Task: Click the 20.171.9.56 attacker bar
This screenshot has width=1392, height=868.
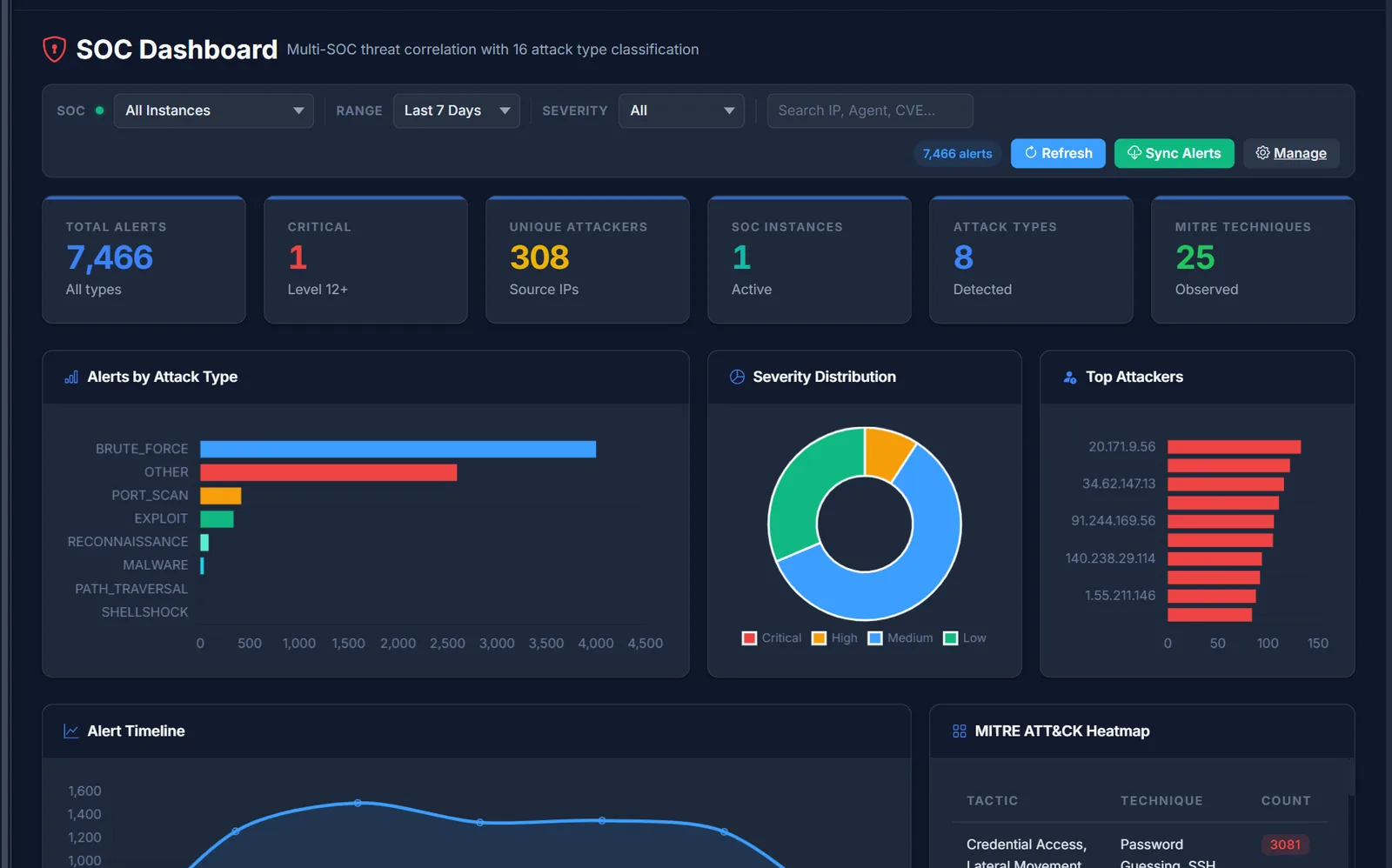Action: tap(1234, 447)
